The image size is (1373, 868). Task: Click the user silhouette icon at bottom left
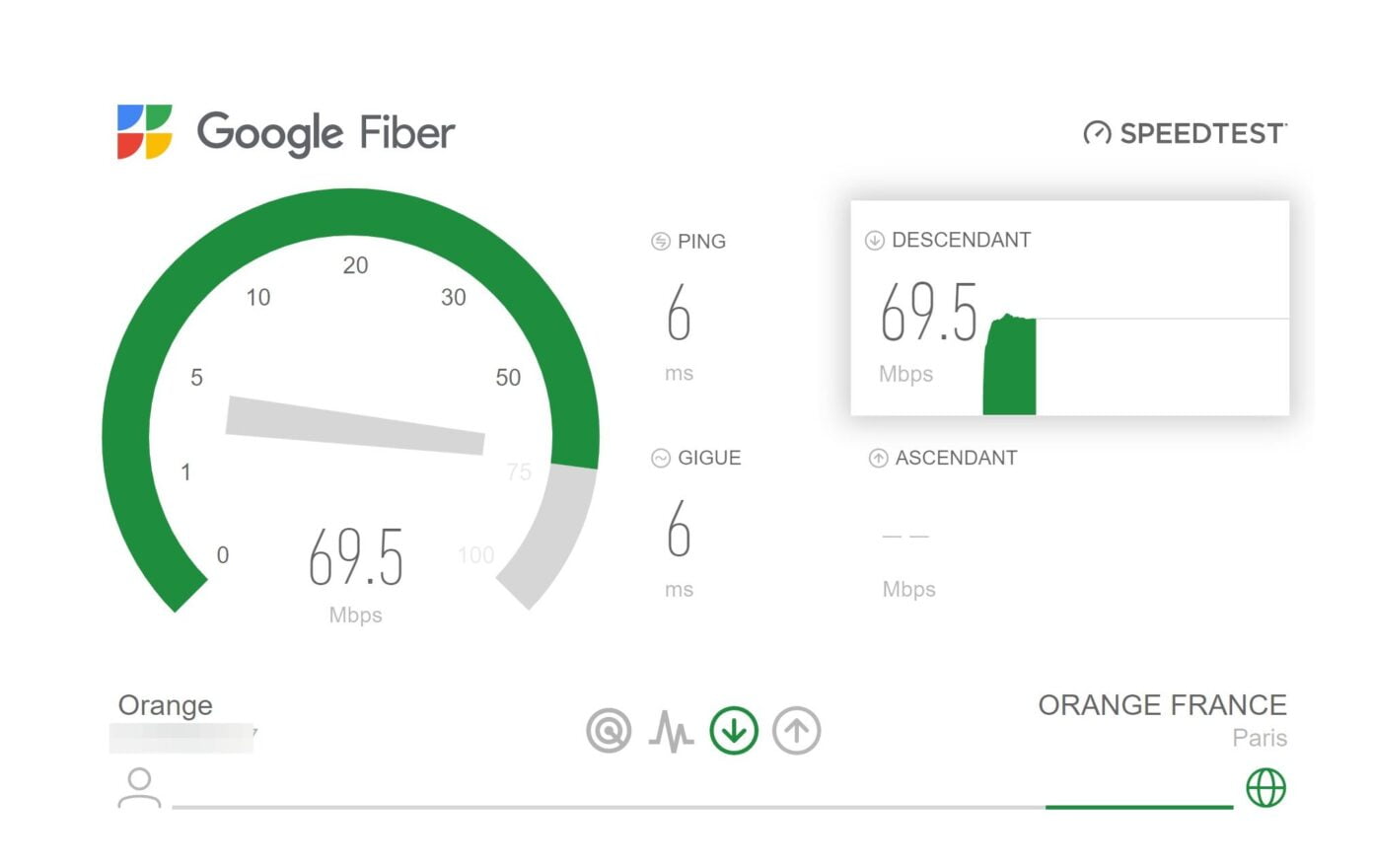[138, 788]
